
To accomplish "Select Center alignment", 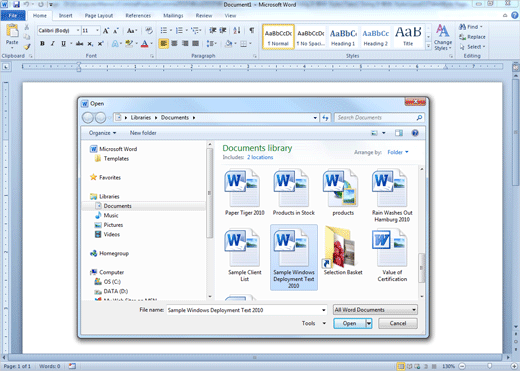I will [x=174, y=44].
